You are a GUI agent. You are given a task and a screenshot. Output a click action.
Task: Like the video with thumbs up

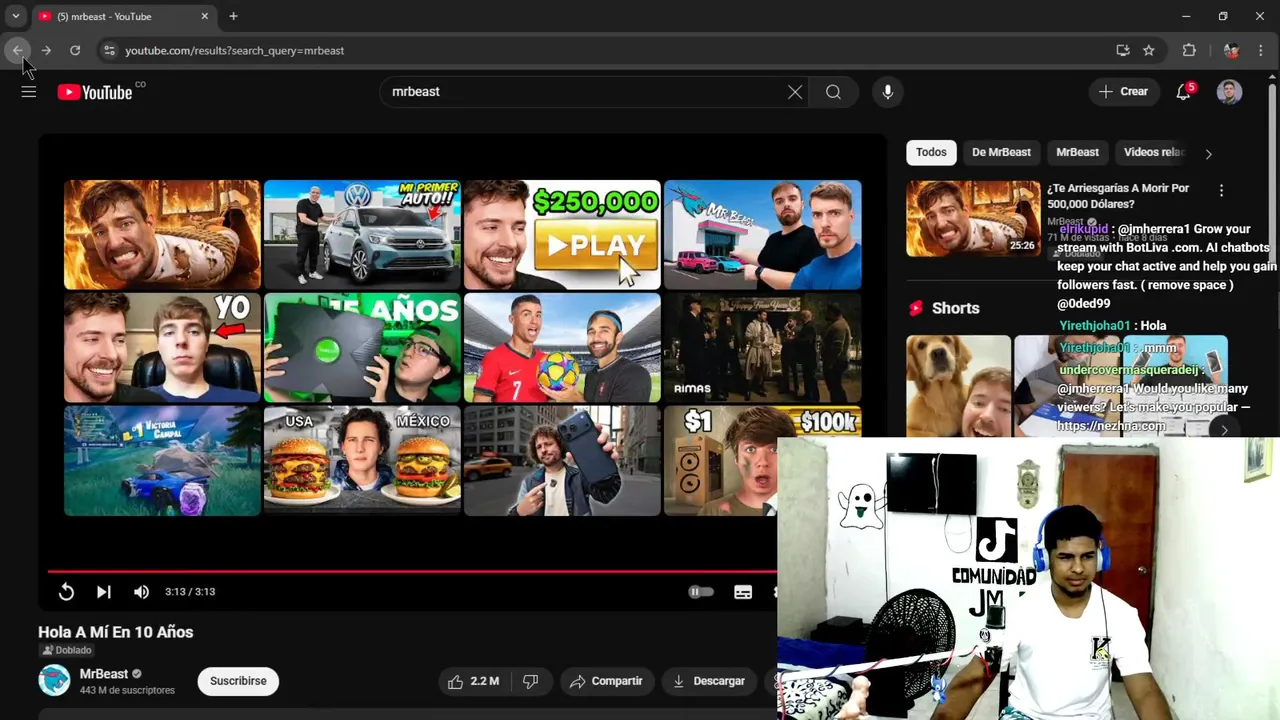pyautogui.click(x=474, y=681)
